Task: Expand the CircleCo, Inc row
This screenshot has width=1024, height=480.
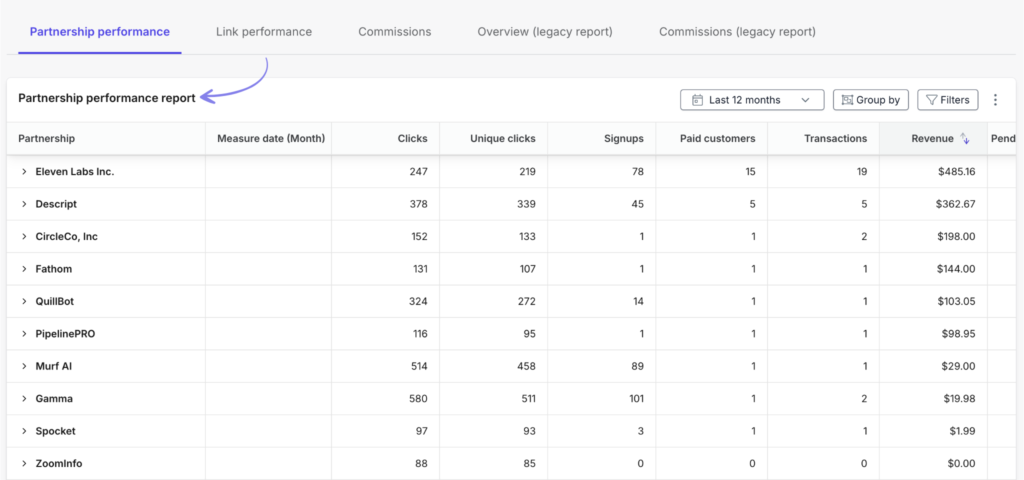Action: coord(24,236)
